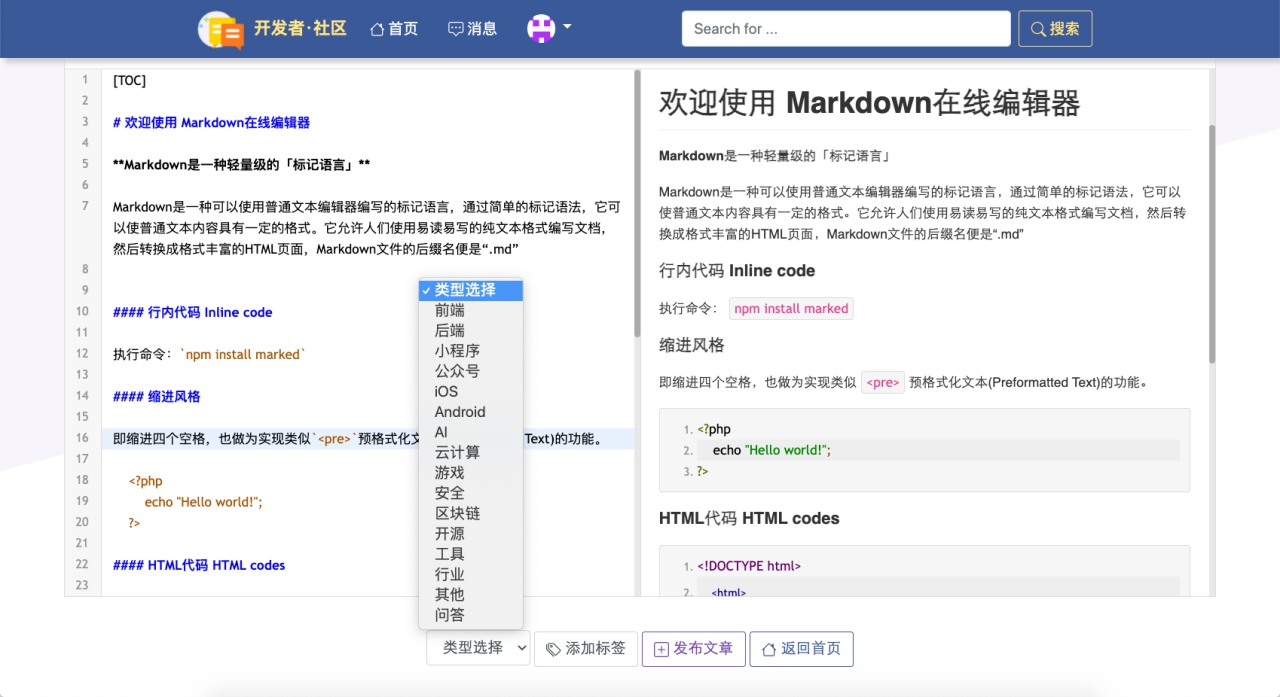The image size is (1280, 697).
Task: Click the house icon in 返回首页
Action: (769, 649)
